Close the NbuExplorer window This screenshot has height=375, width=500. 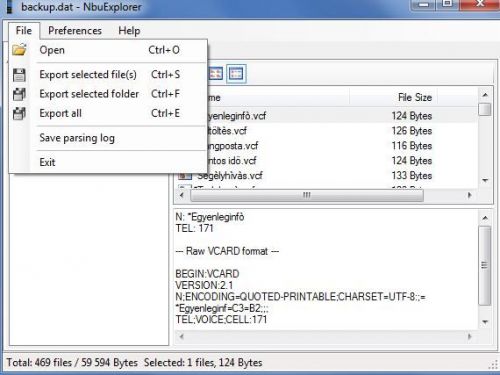click(x=480, y=4)
